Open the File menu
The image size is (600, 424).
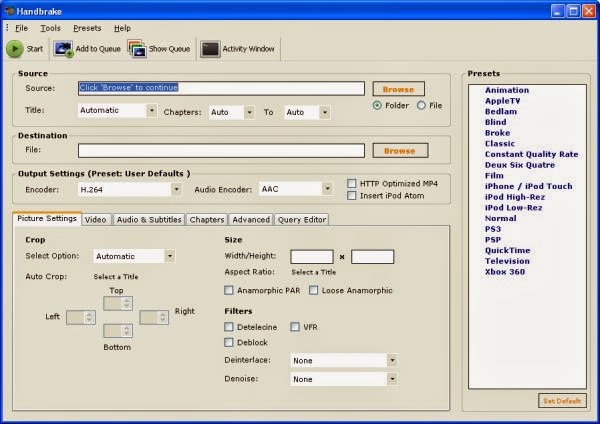point(21,28)
